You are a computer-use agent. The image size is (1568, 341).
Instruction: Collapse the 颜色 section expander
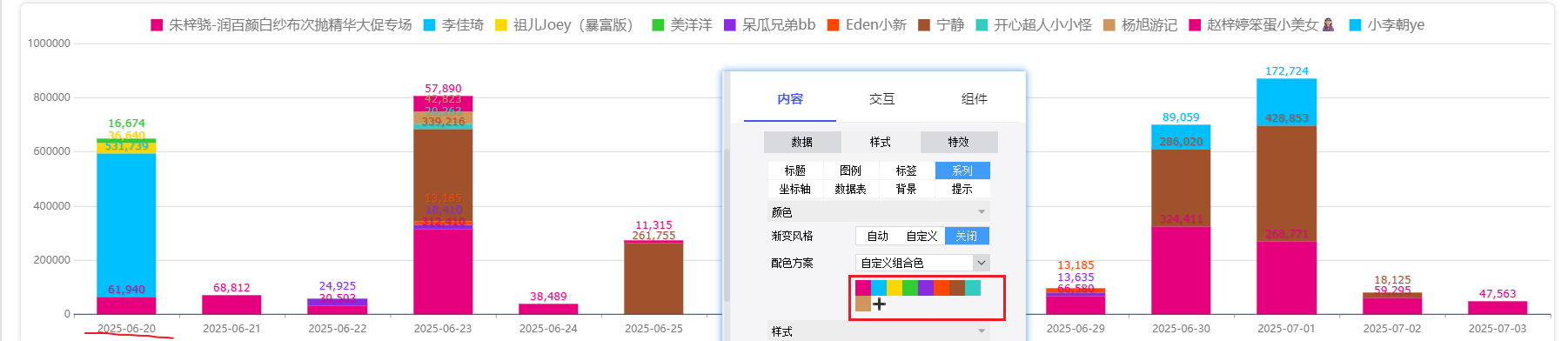982,212
